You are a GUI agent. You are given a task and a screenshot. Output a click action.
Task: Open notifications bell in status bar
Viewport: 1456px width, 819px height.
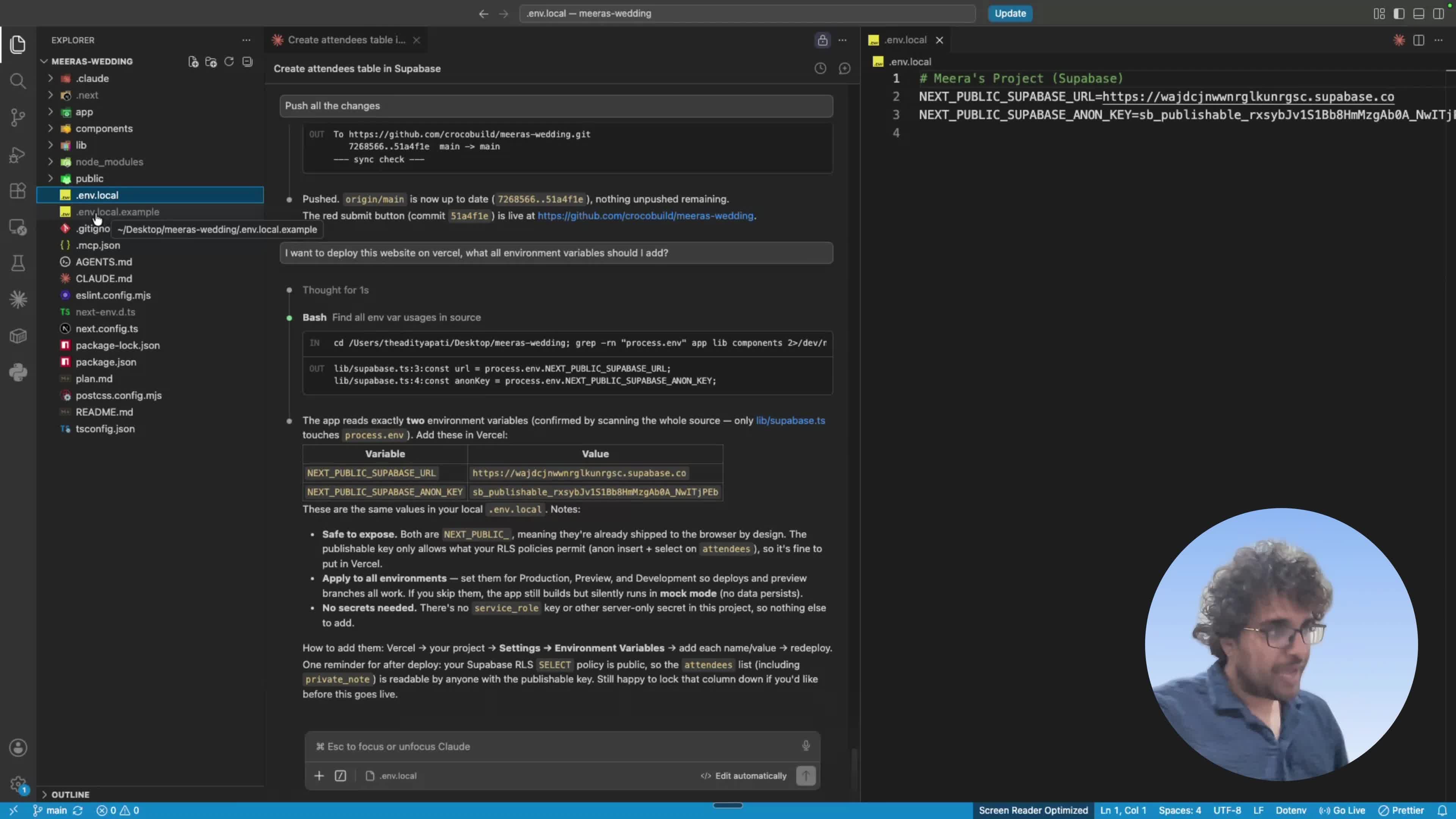coord(1442,811)
